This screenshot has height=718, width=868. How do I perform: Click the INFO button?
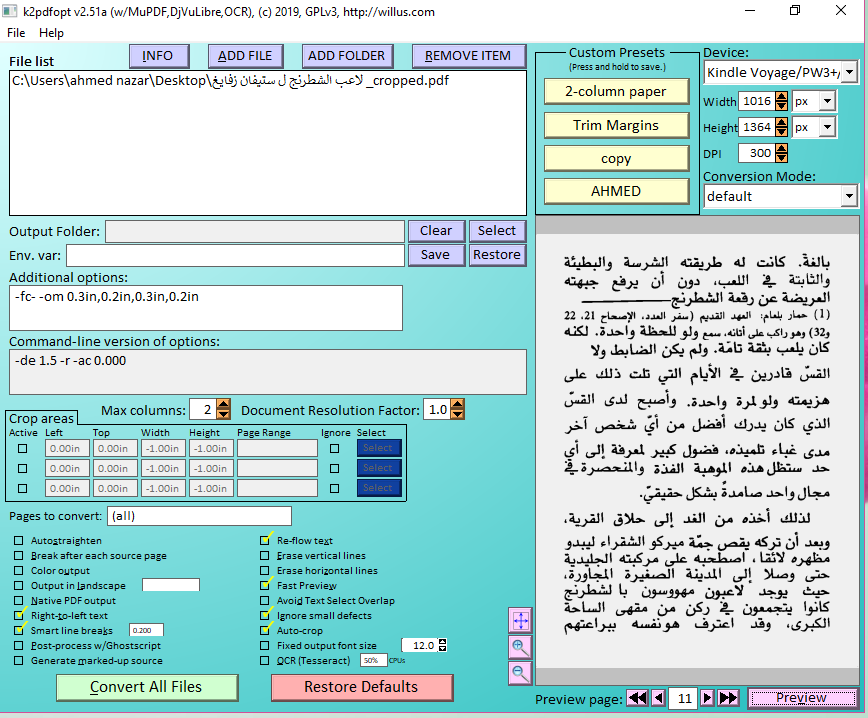pos(159,56)
